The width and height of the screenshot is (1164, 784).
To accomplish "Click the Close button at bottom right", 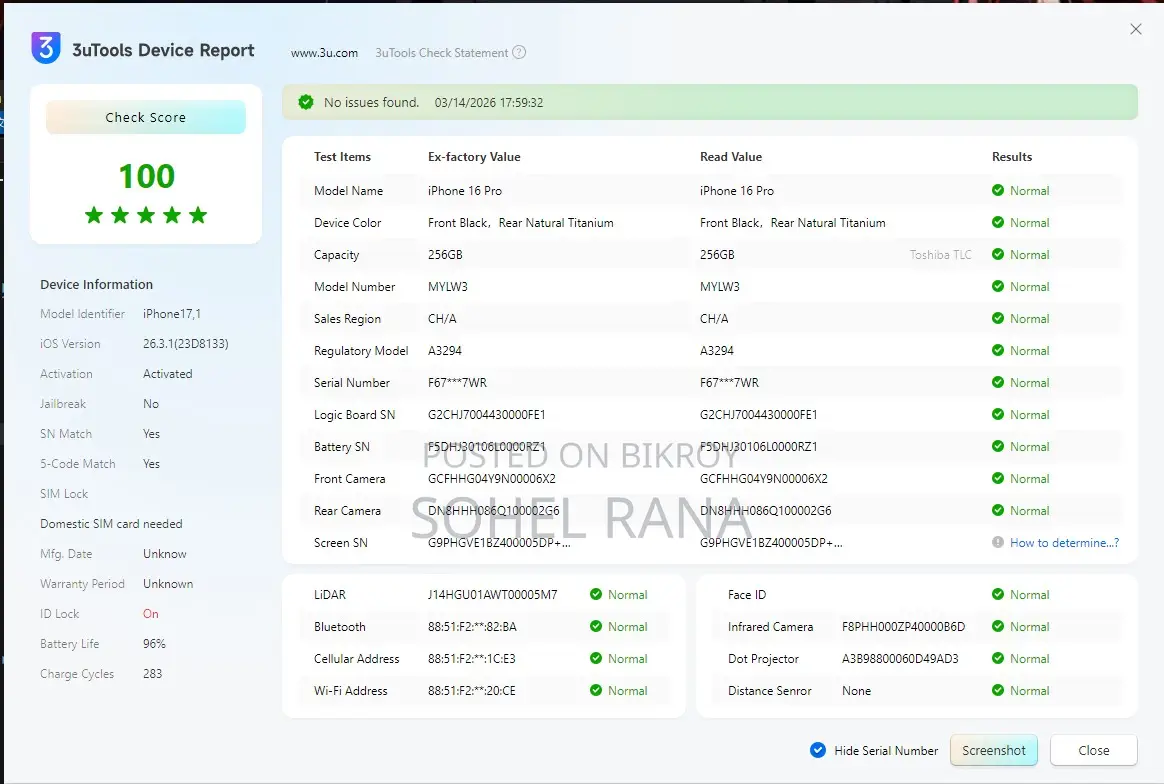I will point(1093,750).
